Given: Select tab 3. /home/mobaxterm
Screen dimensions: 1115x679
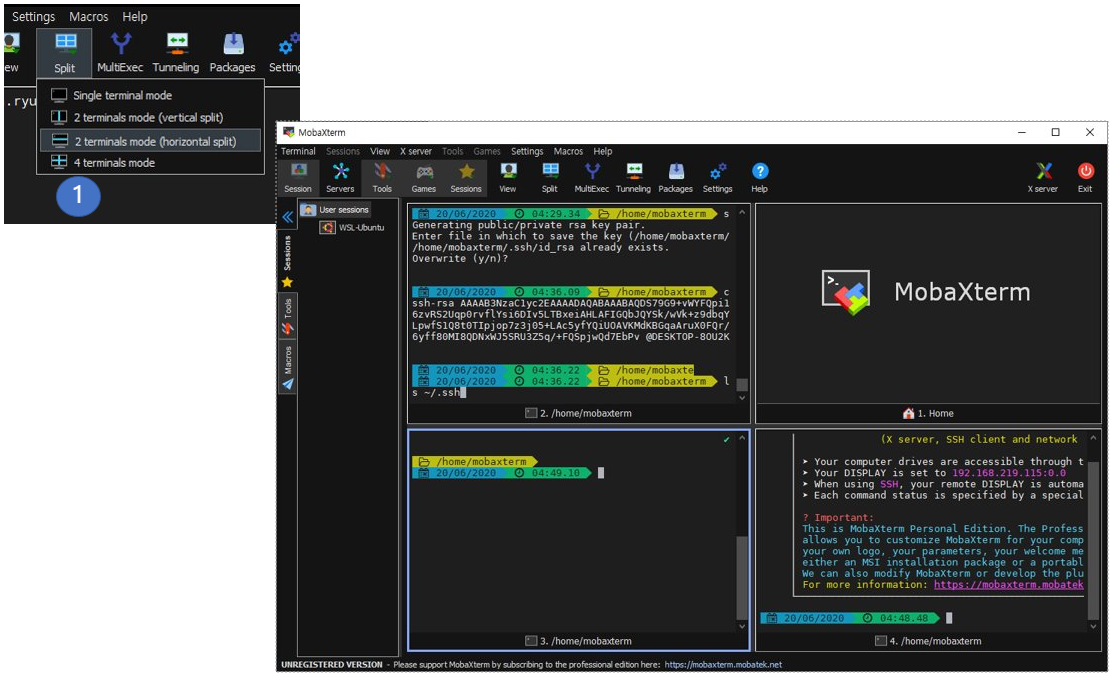Looking at the screenshot, I should coord(578,641).
